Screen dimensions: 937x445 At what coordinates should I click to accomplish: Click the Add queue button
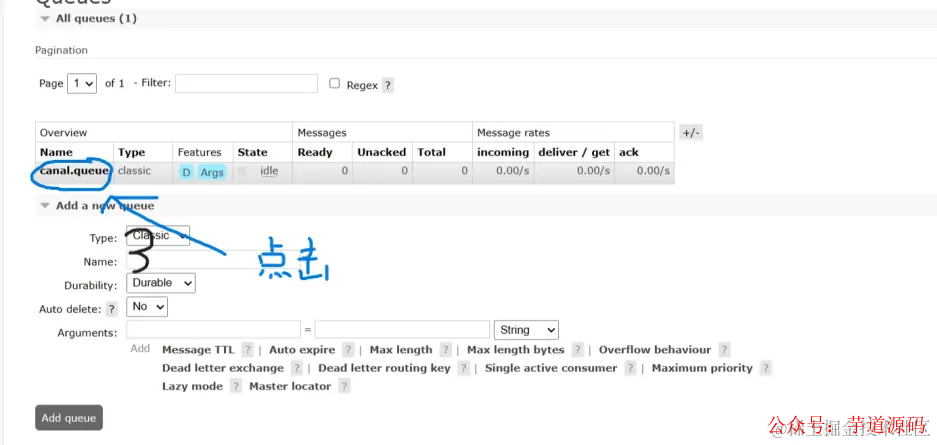[69, 418]
